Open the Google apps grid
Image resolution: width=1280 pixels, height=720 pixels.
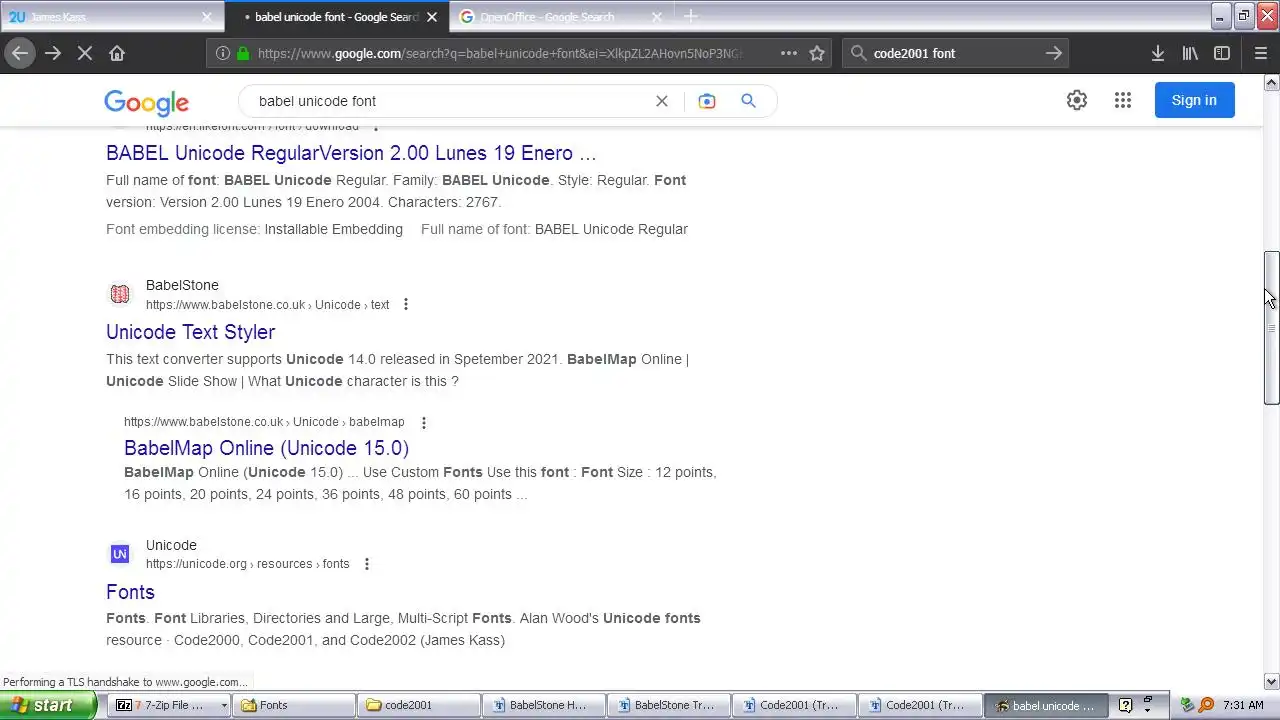[x=1123, y=100]
